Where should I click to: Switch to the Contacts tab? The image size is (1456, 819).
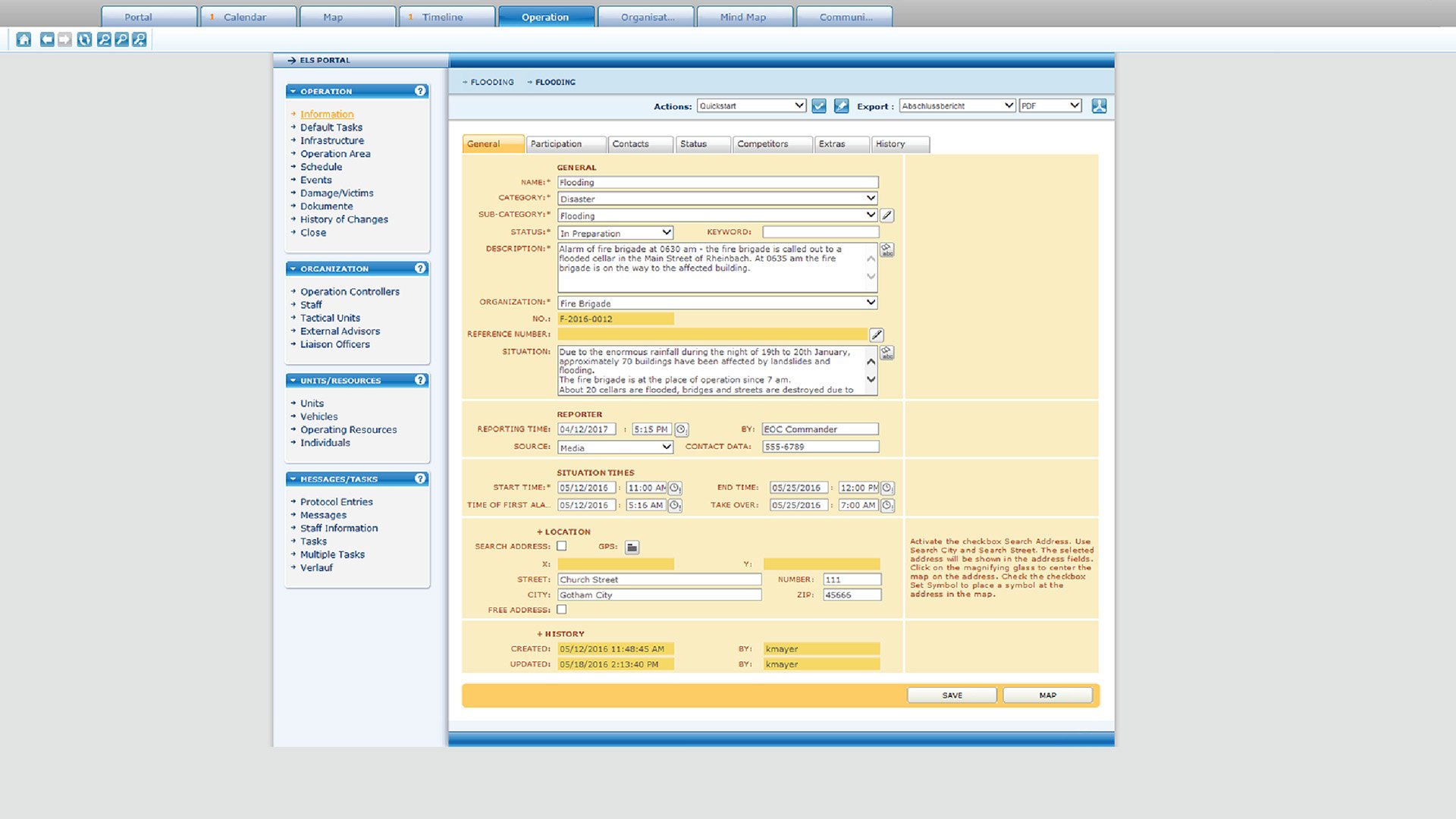[x=639, y=144]
